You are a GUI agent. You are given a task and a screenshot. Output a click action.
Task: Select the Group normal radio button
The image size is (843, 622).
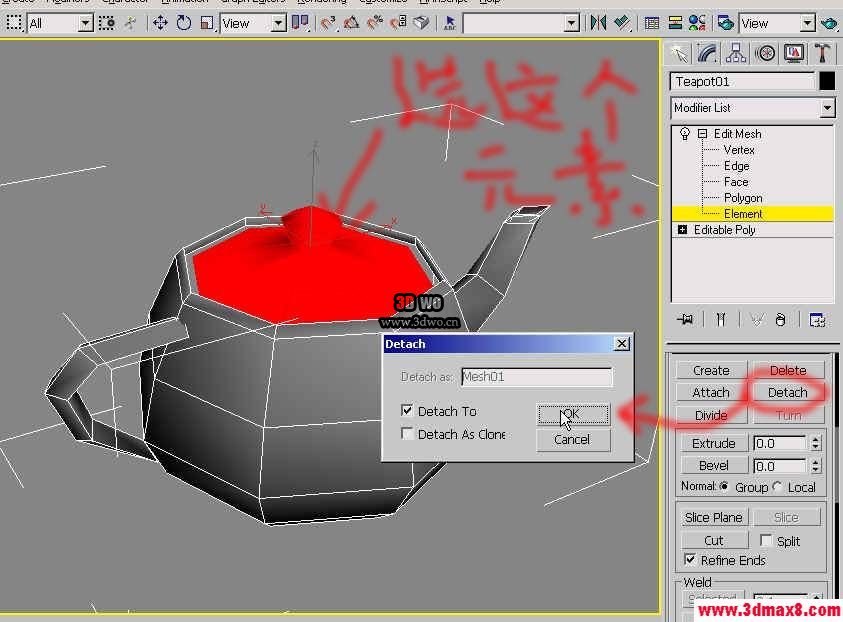point(724,487)
